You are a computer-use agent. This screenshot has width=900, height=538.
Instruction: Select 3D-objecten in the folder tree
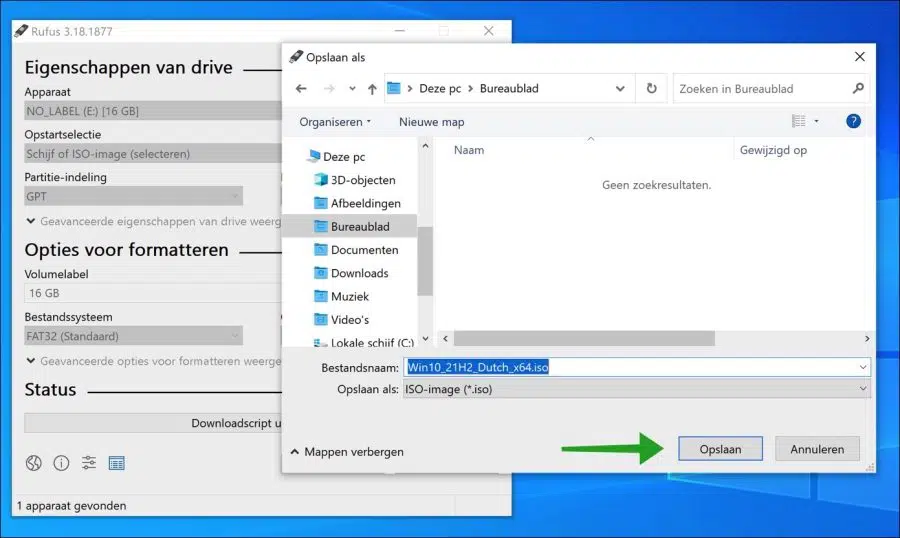(355, 180)
